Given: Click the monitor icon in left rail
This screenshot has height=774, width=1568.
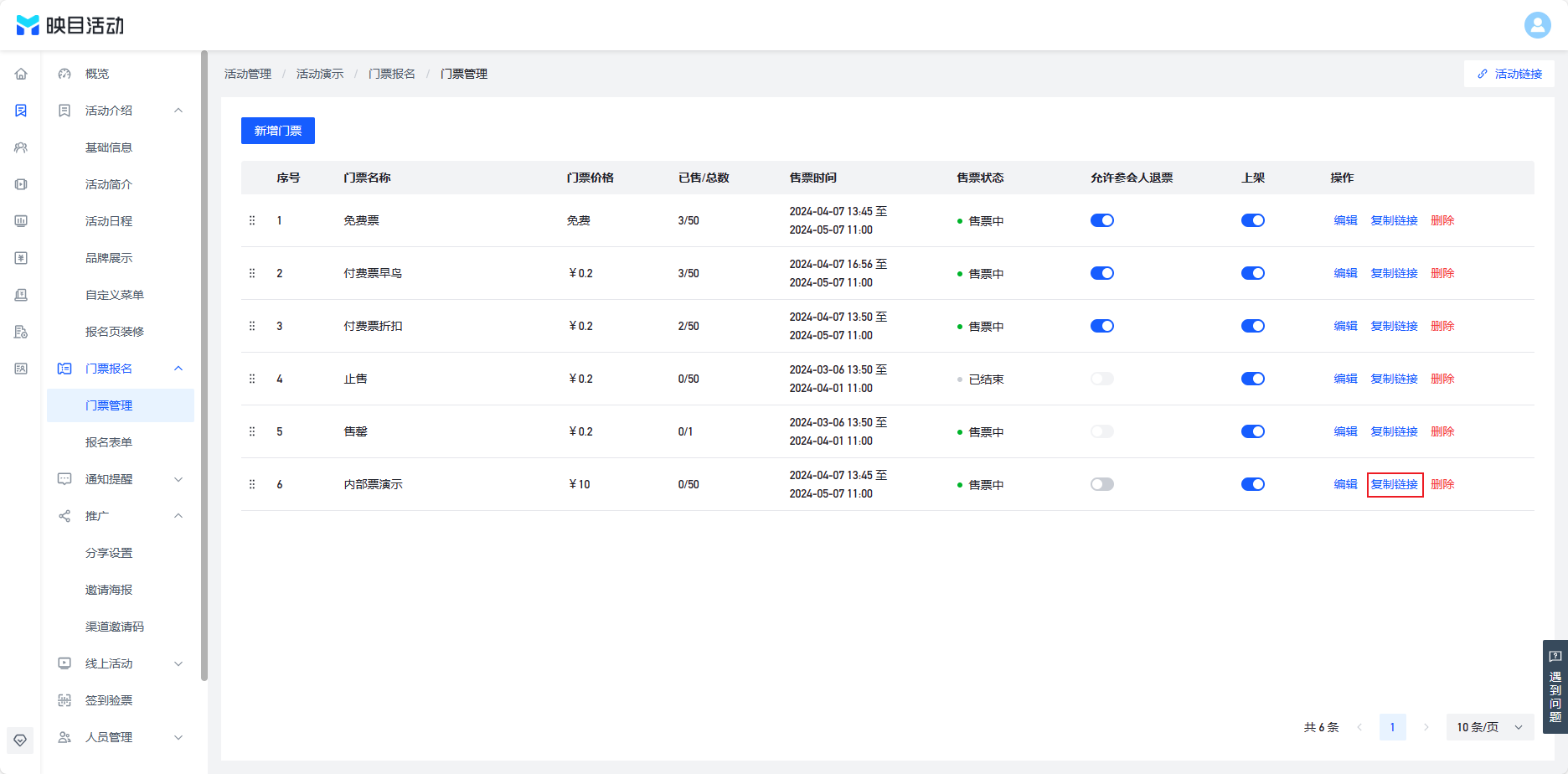Looking at the screenshot, I should pos(21,221).
